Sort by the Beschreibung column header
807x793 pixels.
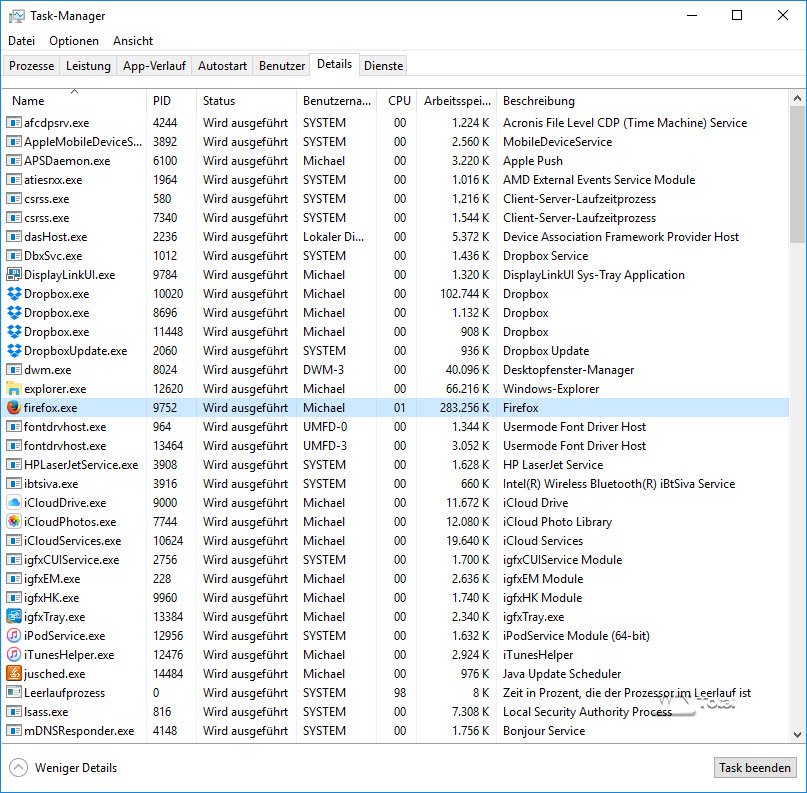pyautogui.click(x=642, y=101)
